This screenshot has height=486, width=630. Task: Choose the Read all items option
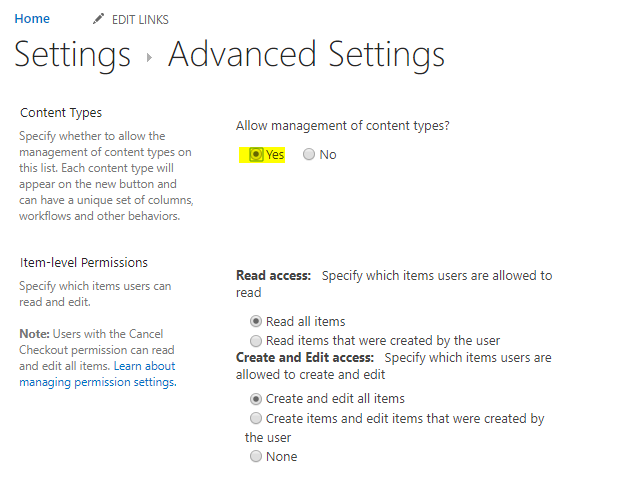pos(256,321)
